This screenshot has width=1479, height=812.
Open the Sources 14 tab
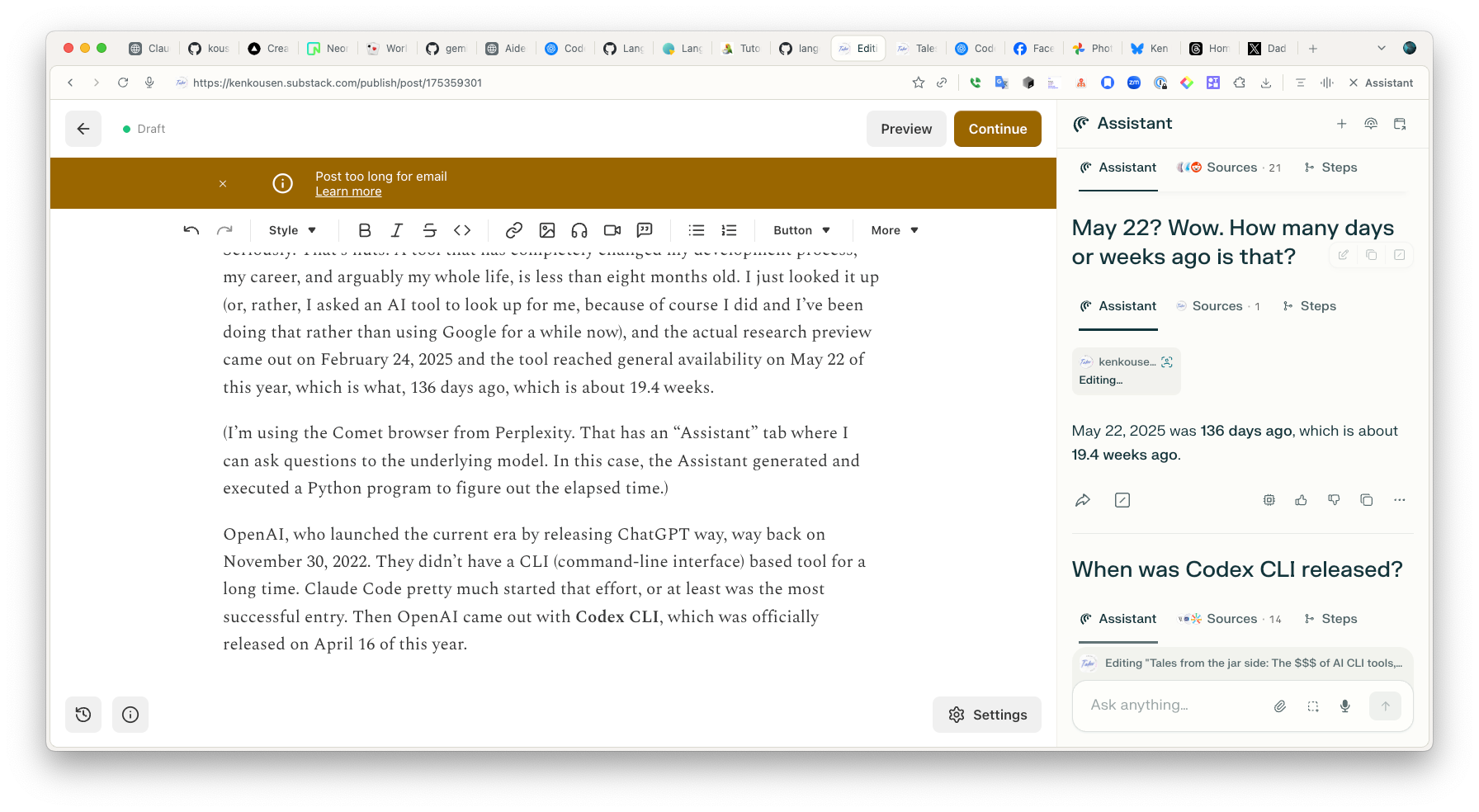1229,619
